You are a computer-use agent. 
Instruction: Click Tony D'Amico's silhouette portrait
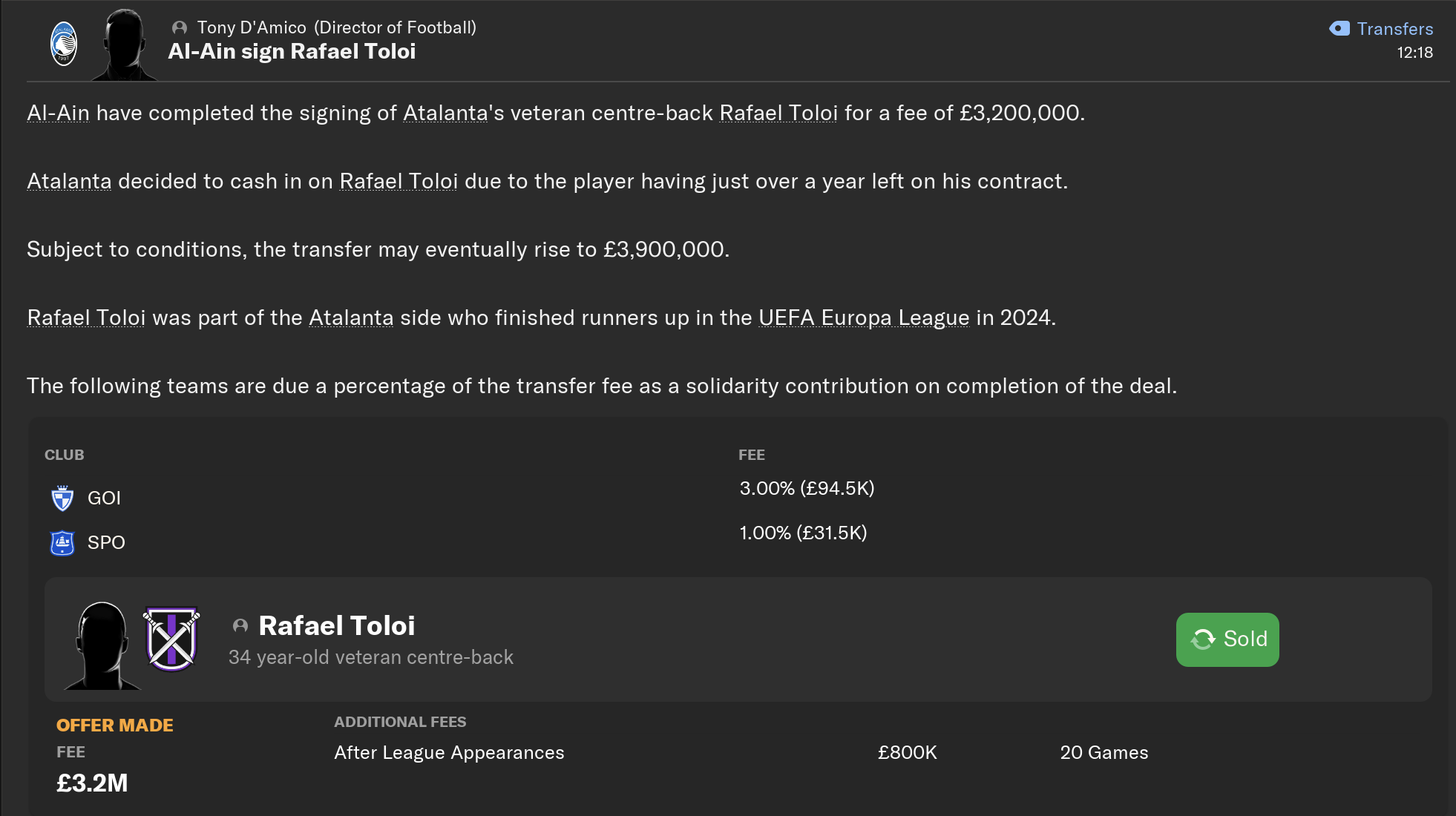(124, 46)
